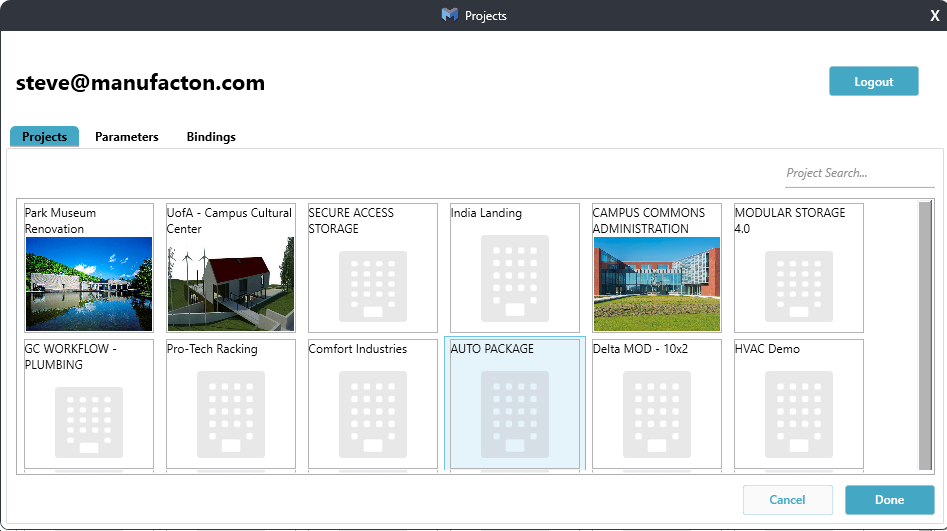Viewport: 947px width, 531px height.
Task: Open the Bindings tab
Action: pos(211,137)
